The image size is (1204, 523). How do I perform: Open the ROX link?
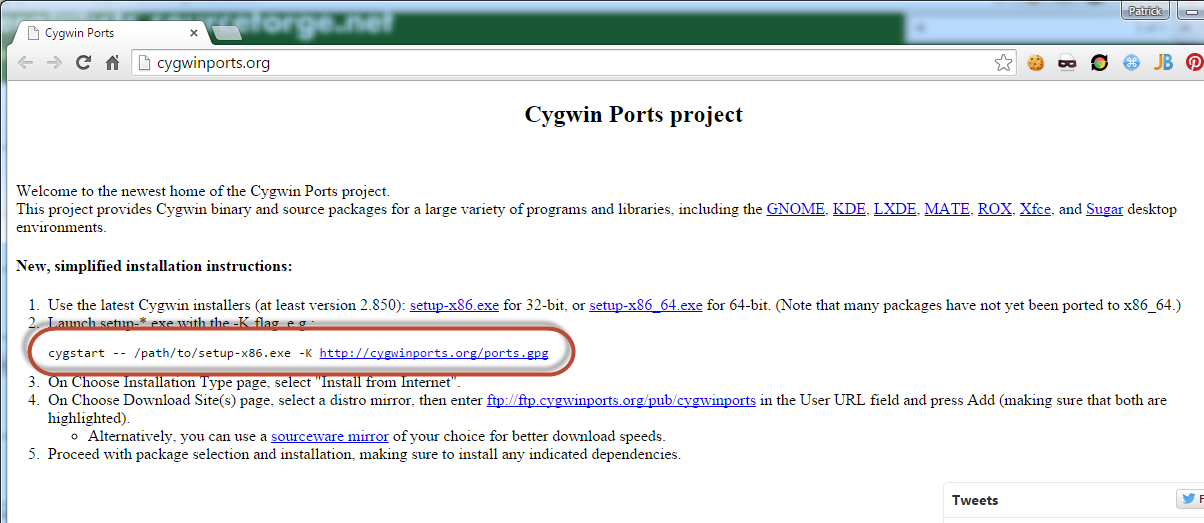pos(995,209)
